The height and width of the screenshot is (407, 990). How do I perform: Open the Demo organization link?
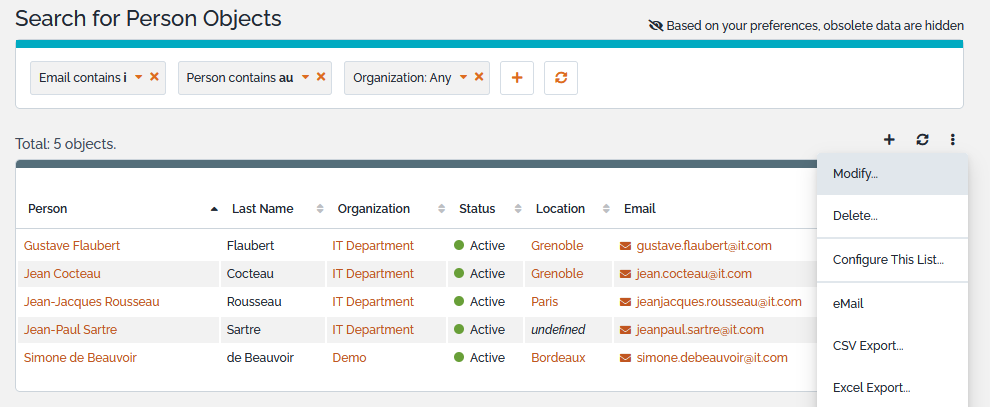point(349,357)
